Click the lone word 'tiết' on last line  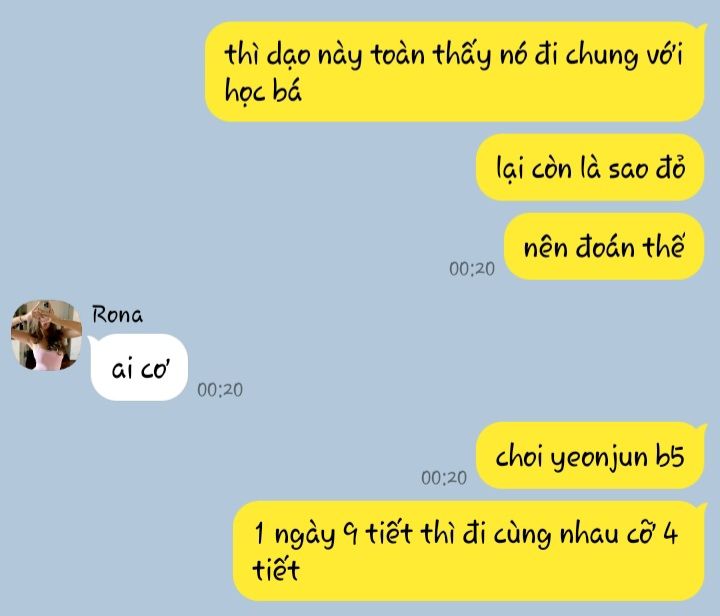[x=276, y=569]
